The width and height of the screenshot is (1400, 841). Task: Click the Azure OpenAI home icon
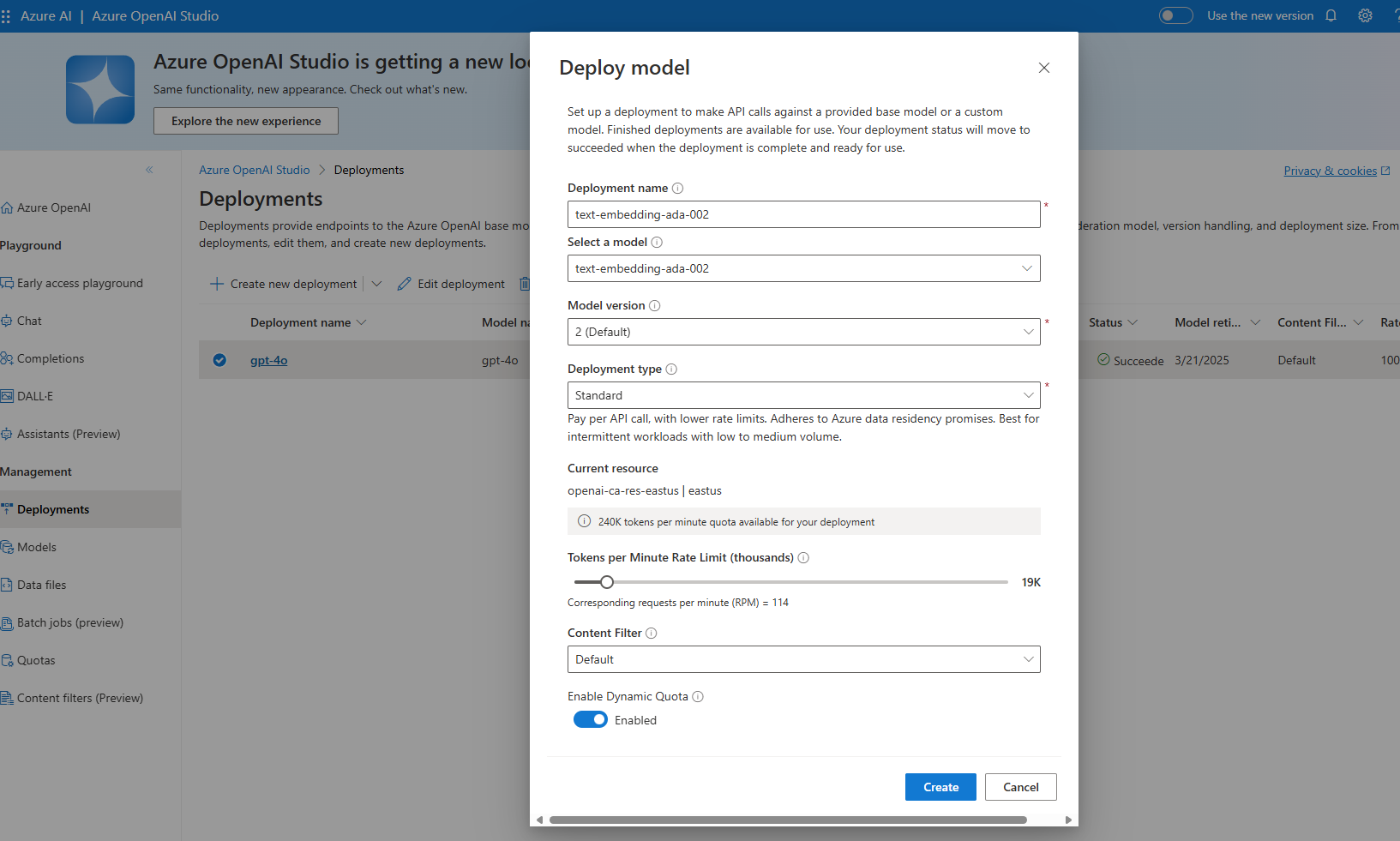pyautogui.click(x=7, y=207)
